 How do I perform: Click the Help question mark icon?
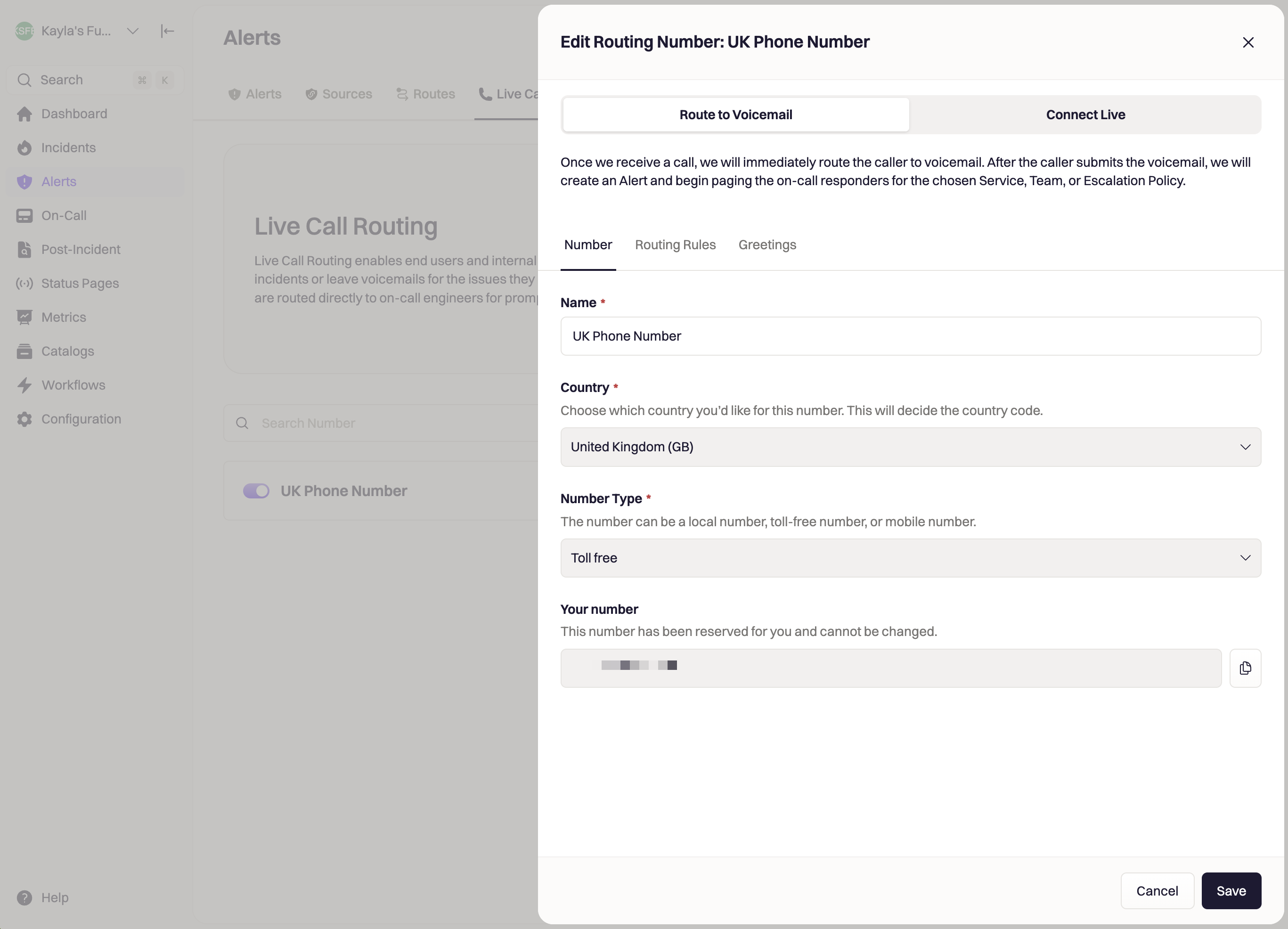coord(24,897)
